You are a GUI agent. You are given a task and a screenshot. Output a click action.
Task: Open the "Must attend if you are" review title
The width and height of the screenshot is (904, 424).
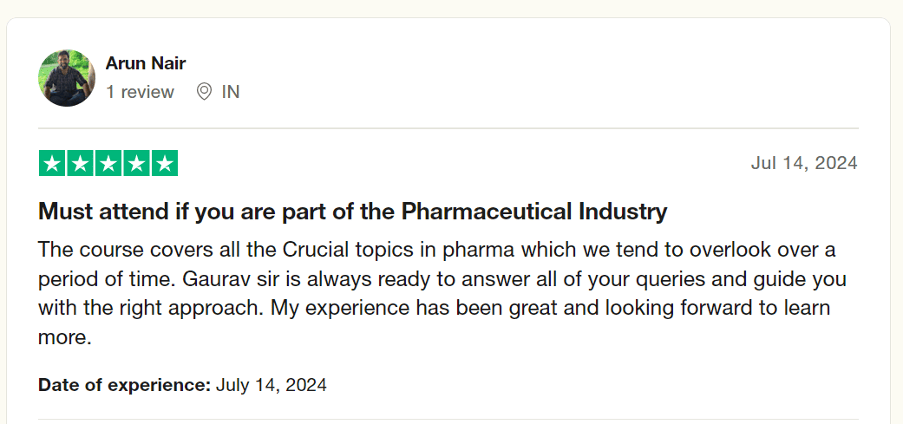(x=152, y=212)
